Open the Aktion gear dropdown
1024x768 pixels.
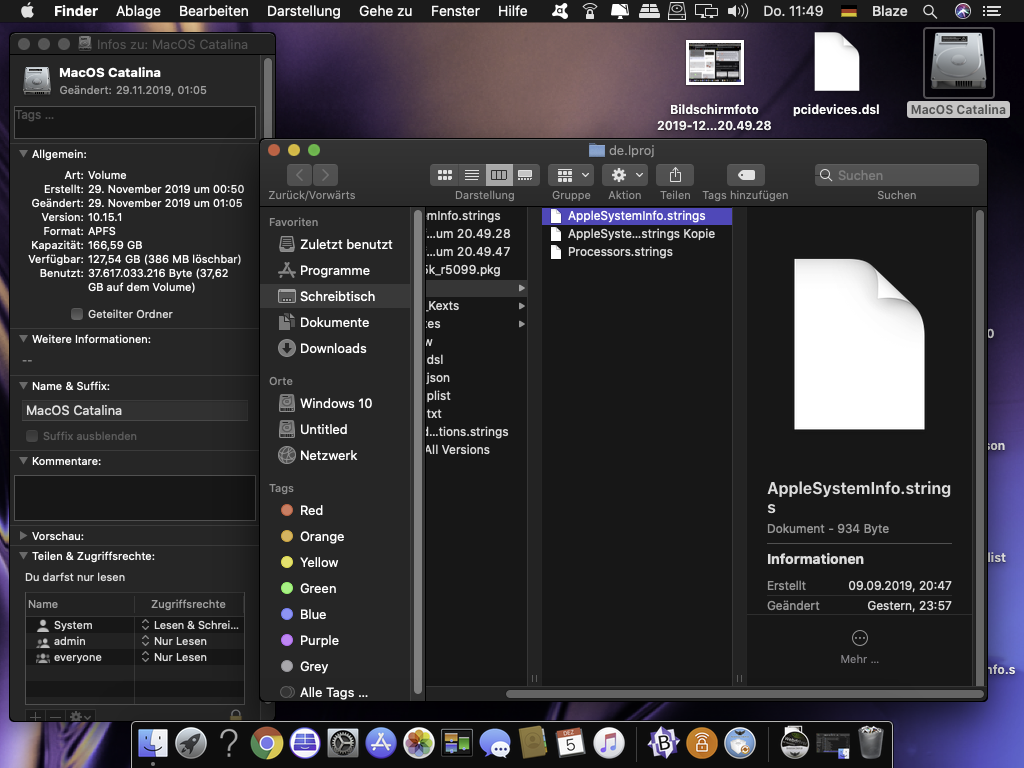[625, 175]
